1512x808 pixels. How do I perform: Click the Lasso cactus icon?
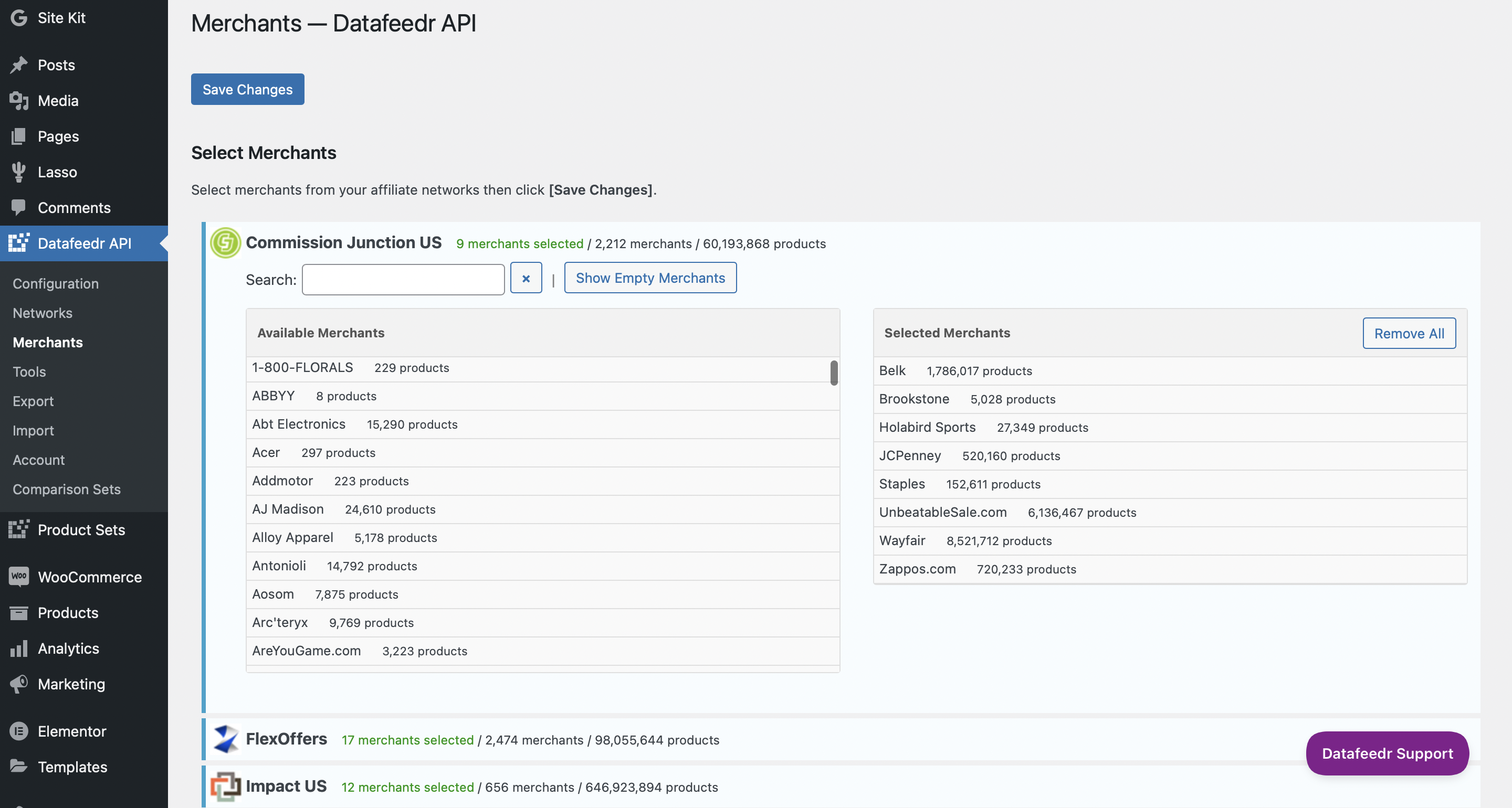click(19, 172)
